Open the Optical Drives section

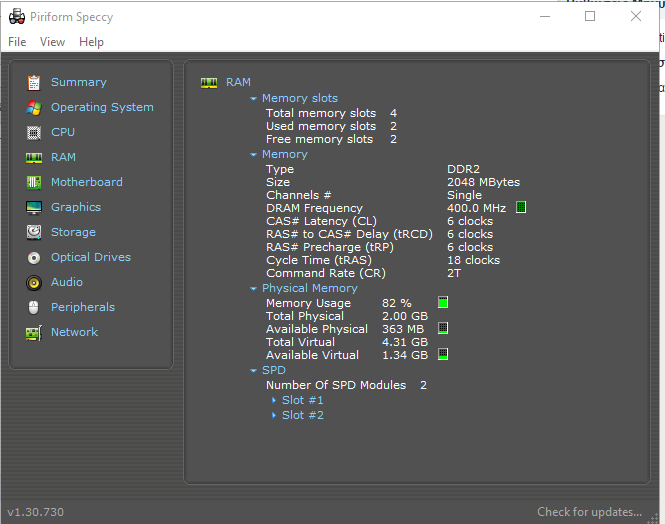coord(91,257)
